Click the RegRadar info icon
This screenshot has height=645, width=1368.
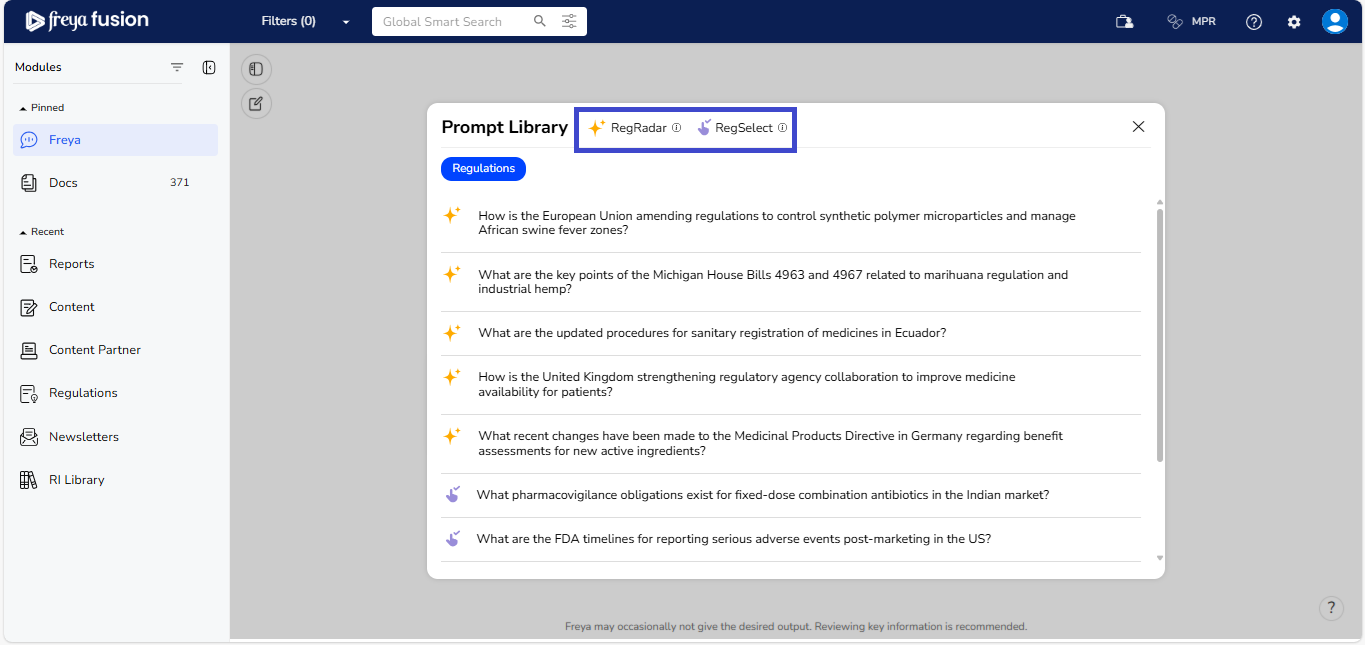click(x=676, y=128)
